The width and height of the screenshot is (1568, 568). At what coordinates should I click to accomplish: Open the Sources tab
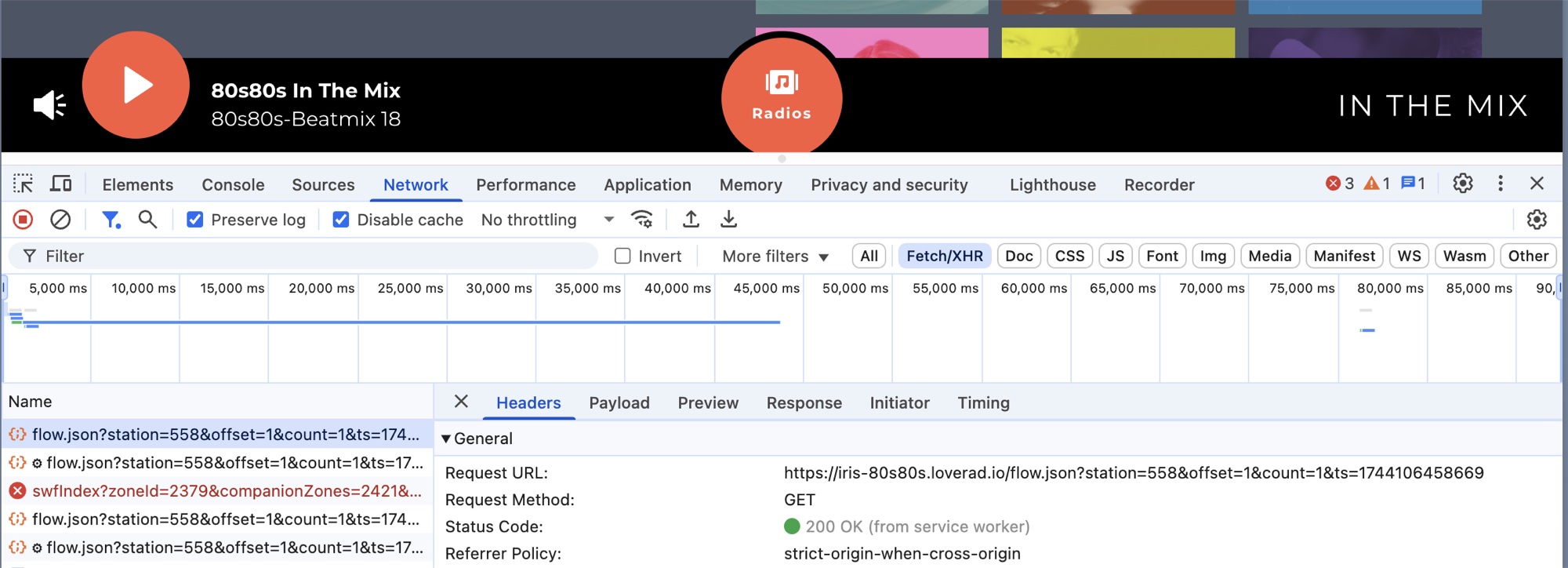pos(323,184)
